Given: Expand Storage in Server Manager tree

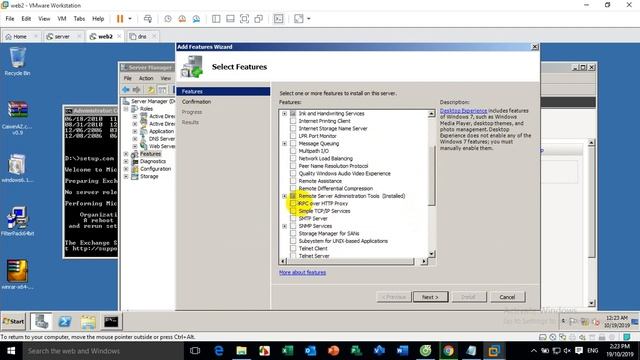Looking at the screenshot, I should pyautogui.click(x=126, y=176).
